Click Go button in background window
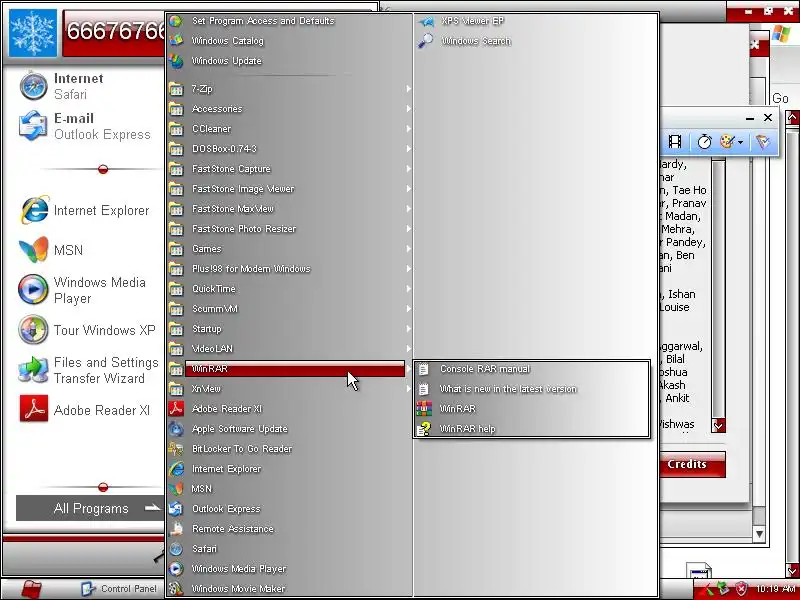The height and width of the screenshot is (600, 800). click(x=780, y=98)
